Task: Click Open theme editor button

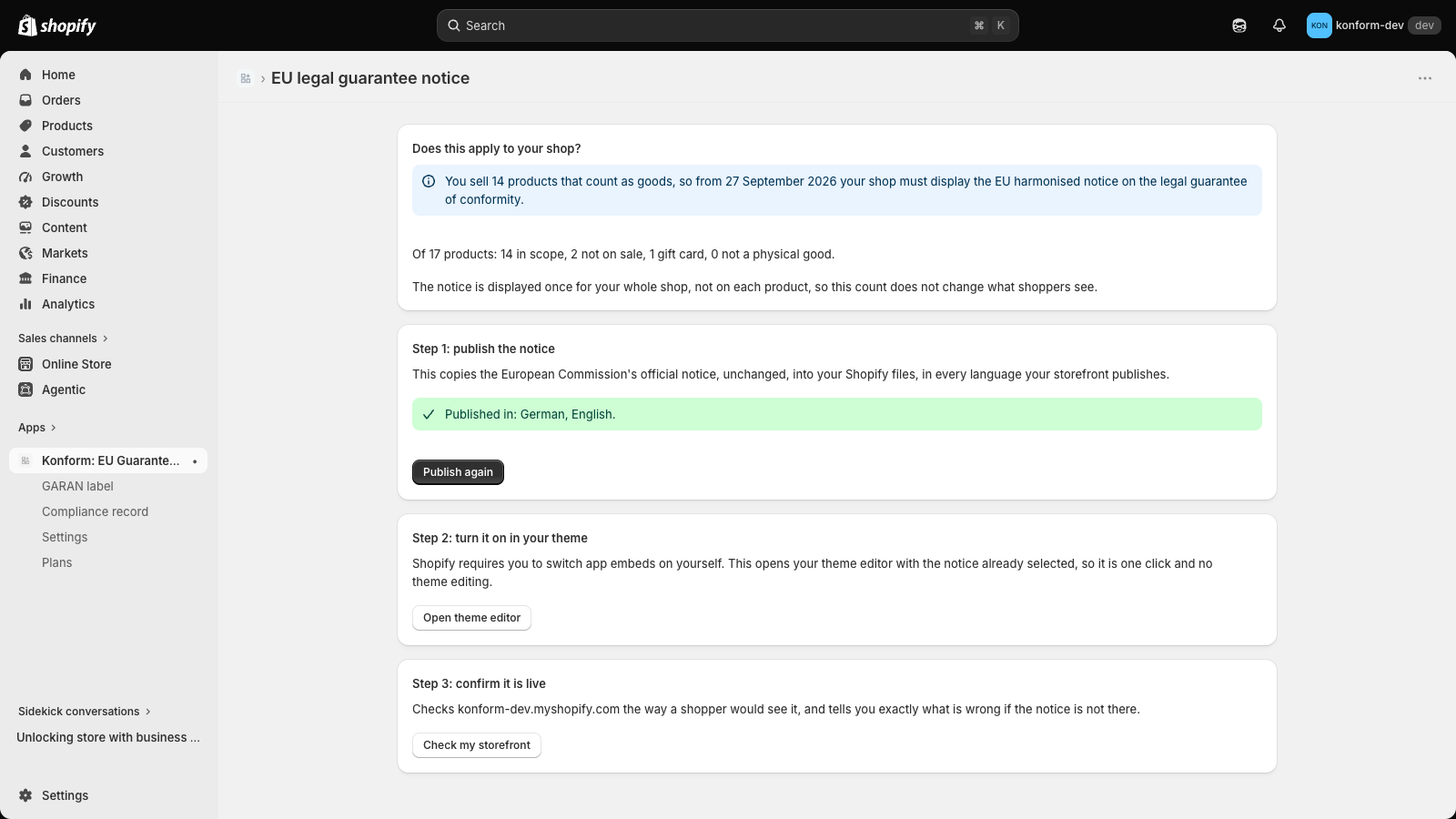Action: pos(471,618)
